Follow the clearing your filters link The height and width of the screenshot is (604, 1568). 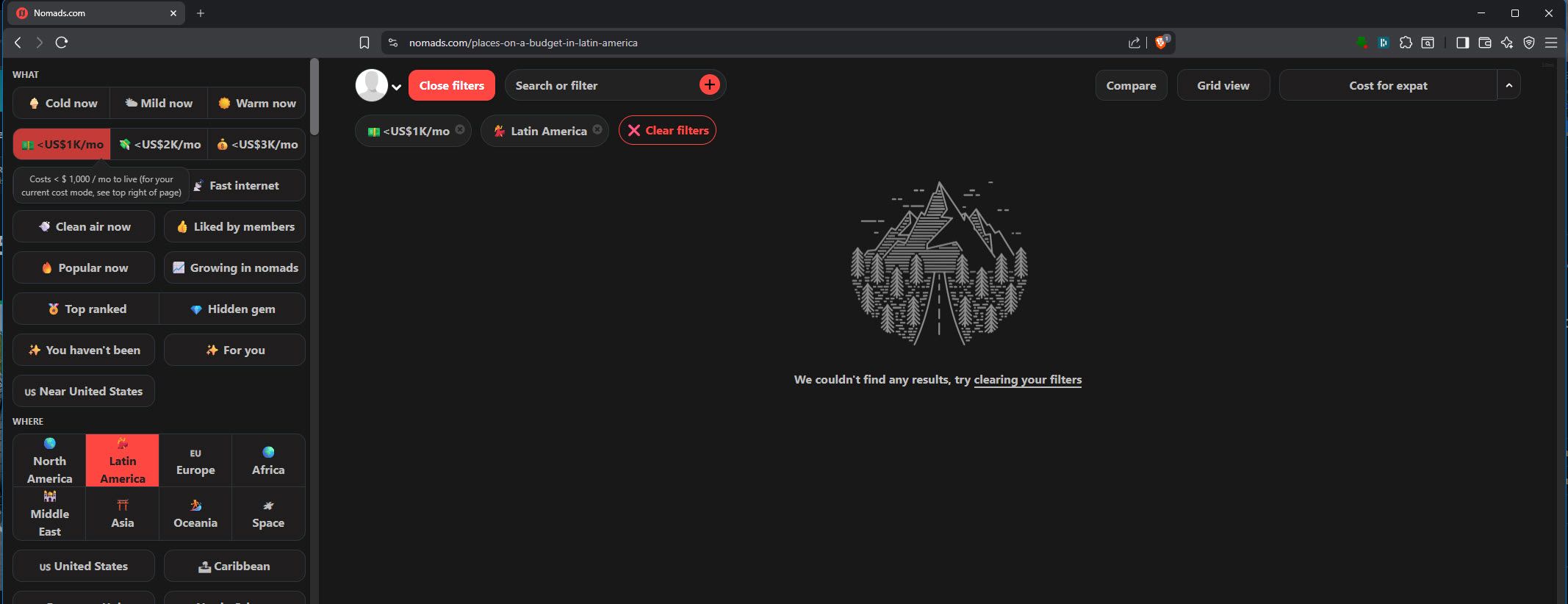pyautogui.click(x=1027, y=380)
